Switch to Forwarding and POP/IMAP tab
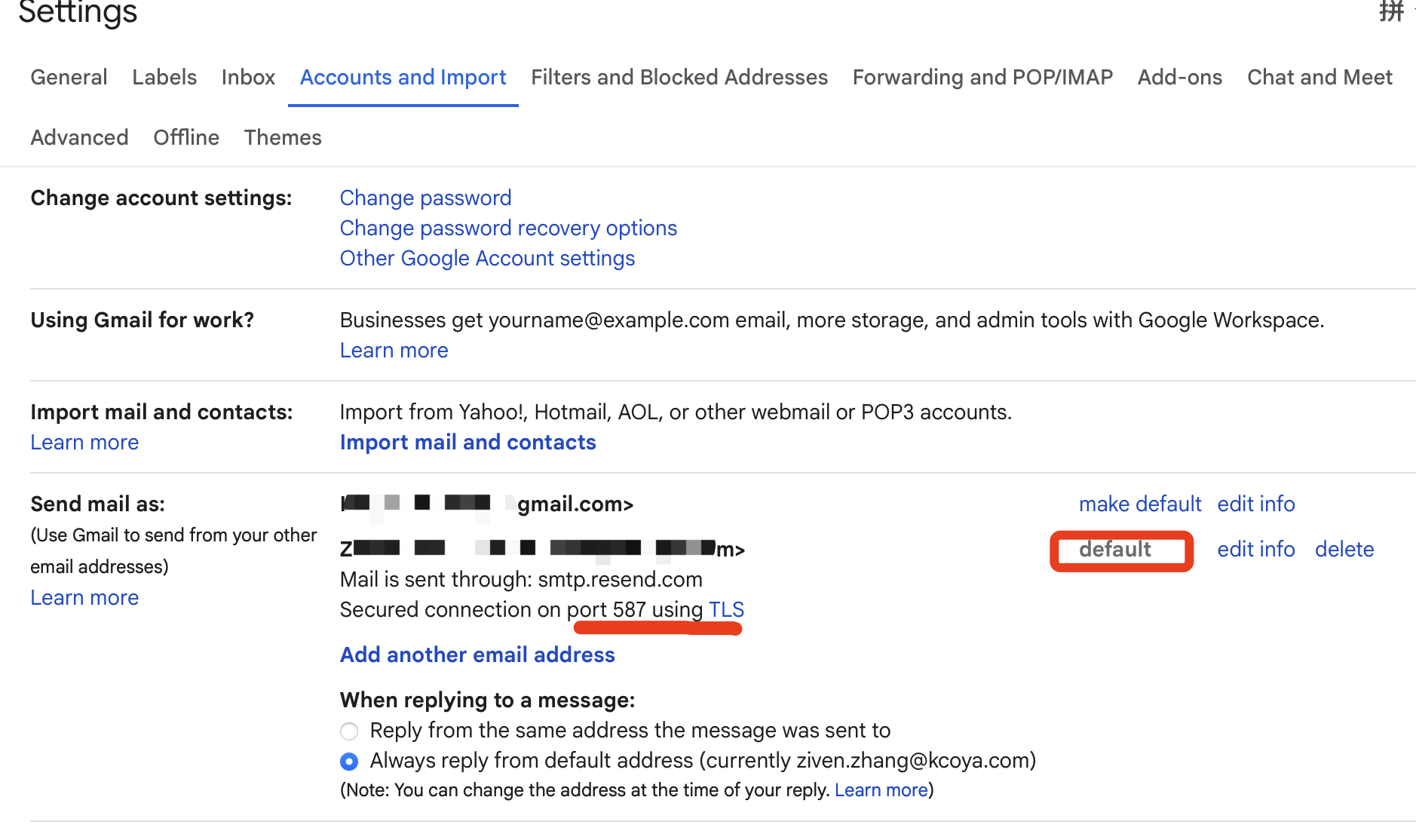The image size is (1416, 840). tap(982, 77)
